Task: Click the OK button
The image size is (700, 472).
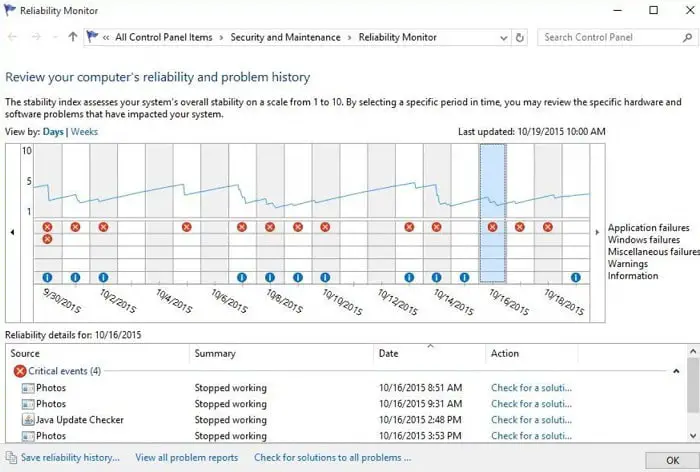Action: 672,460
